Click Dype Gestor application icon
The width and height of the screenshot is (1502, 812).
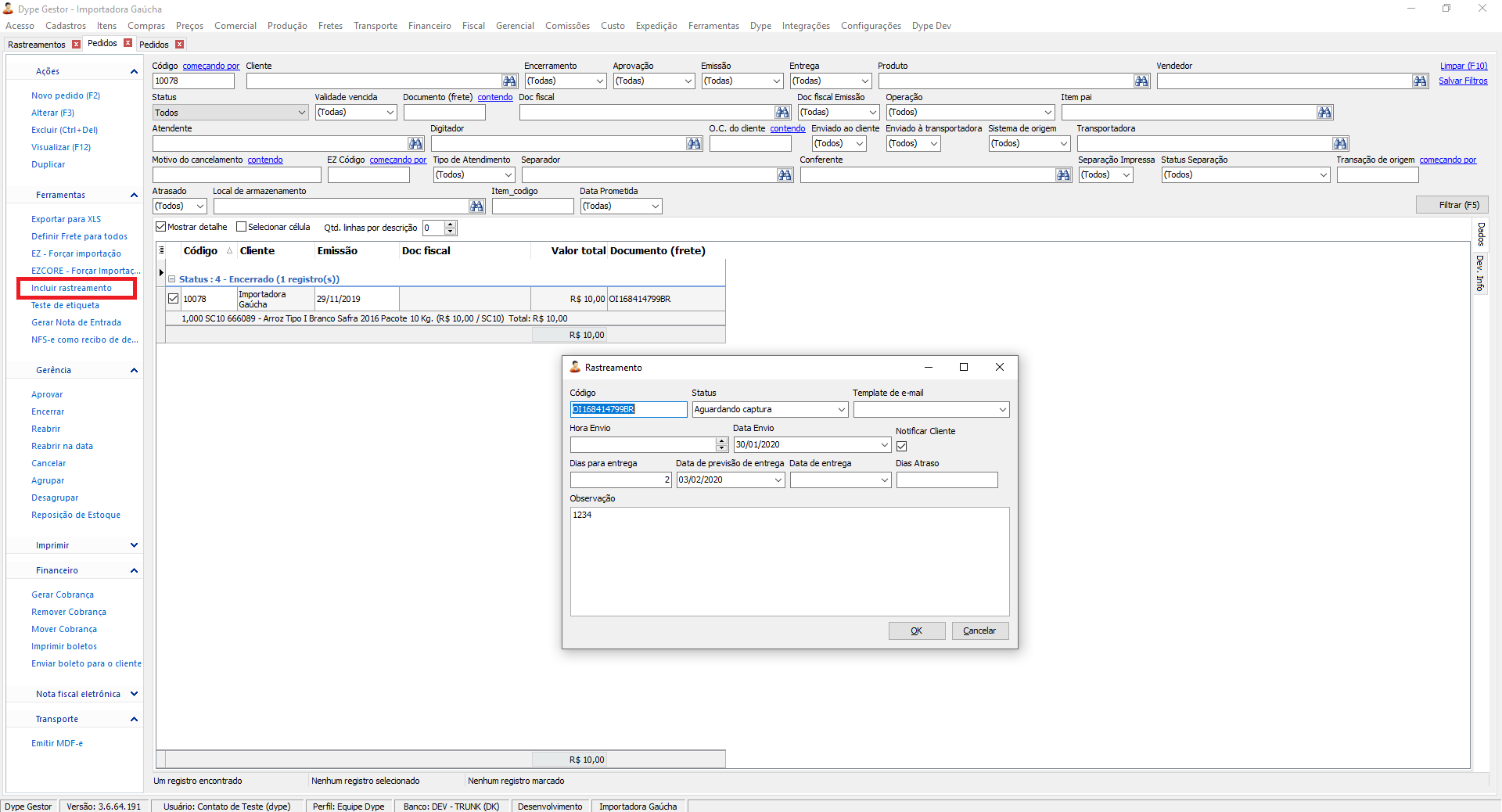(9, 9)
